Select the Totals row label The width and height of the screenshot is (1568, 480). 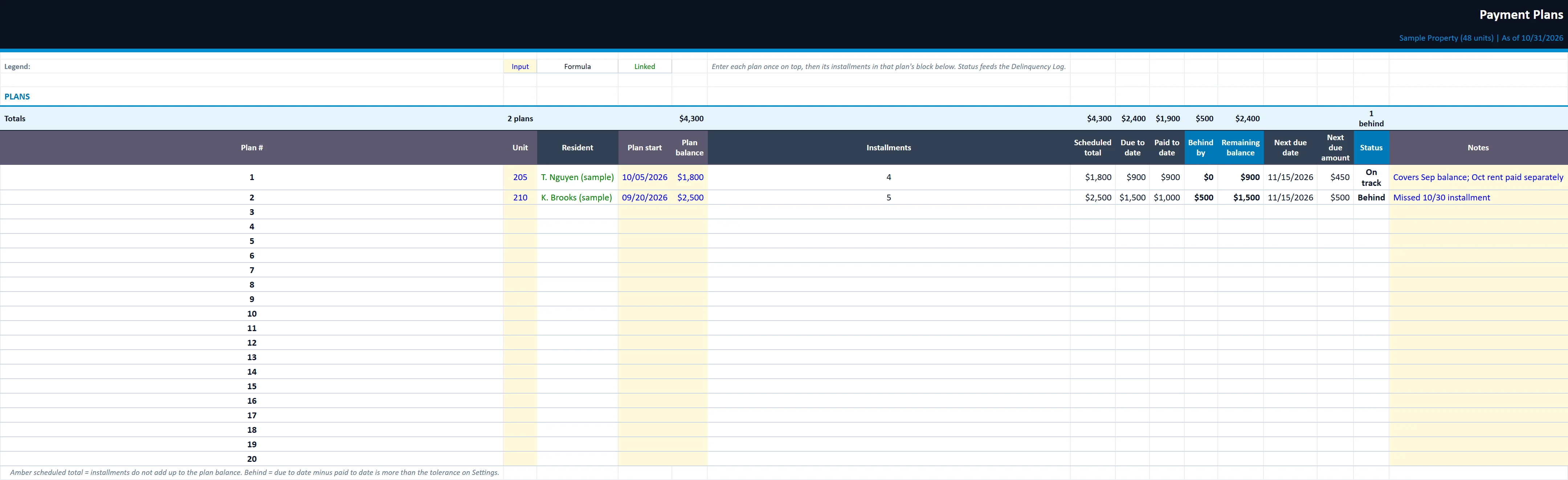15,118
